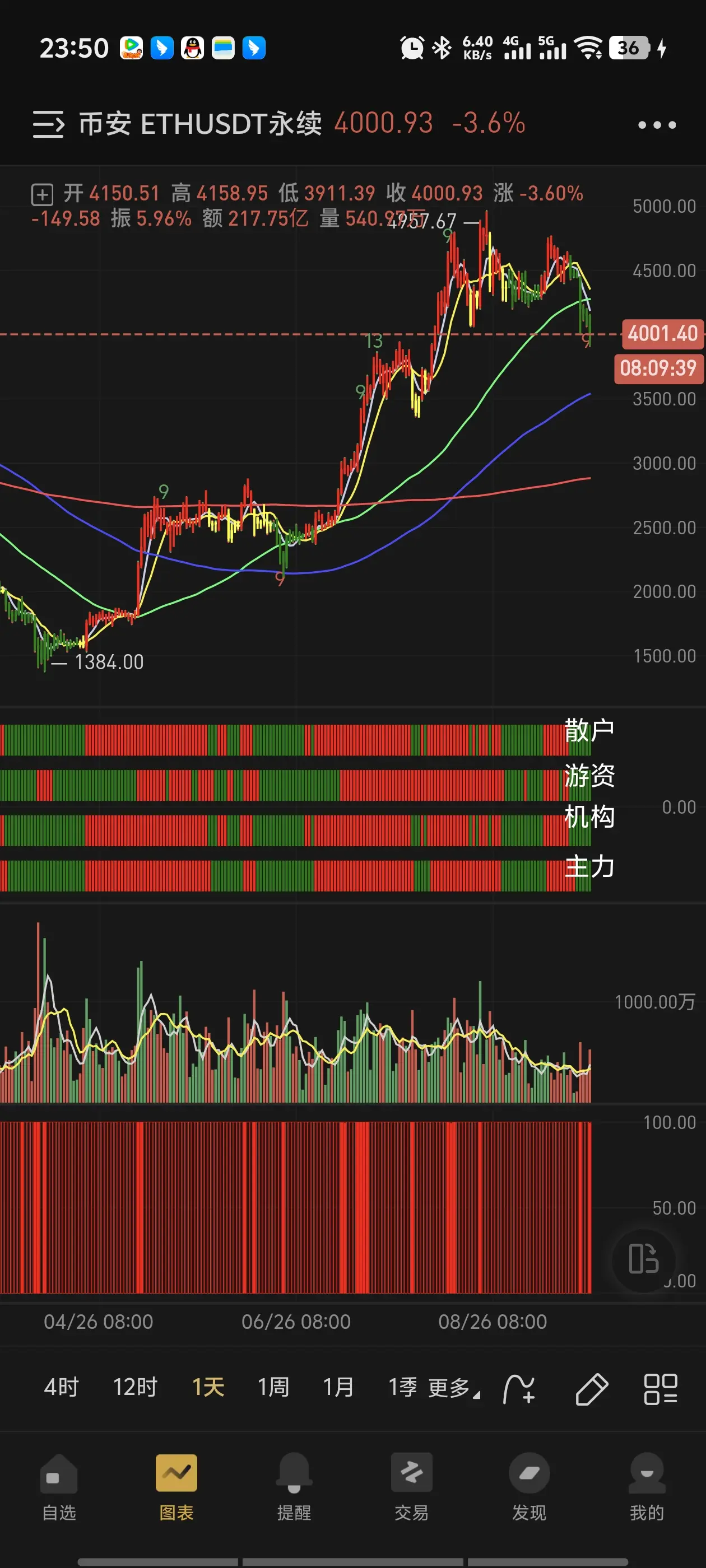Expand the 更多 timeframe dropdown
The height and width of the screenshot is (1568, 706).
454,1388
